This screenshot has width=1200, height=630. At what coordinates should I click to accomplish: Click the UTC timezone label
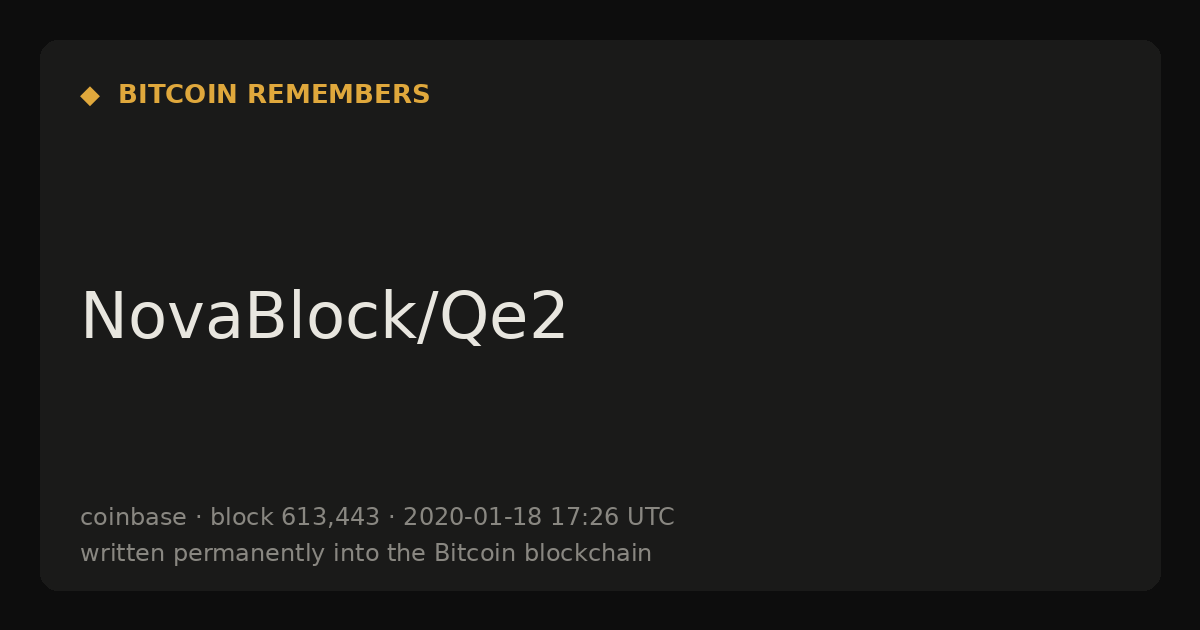650,517
